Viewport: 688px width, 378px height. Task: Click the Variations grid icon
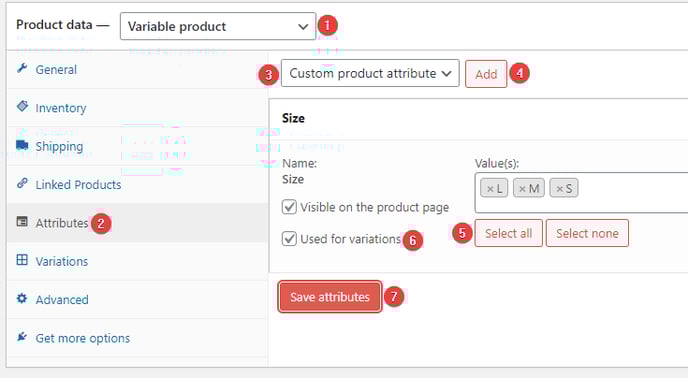22,259
